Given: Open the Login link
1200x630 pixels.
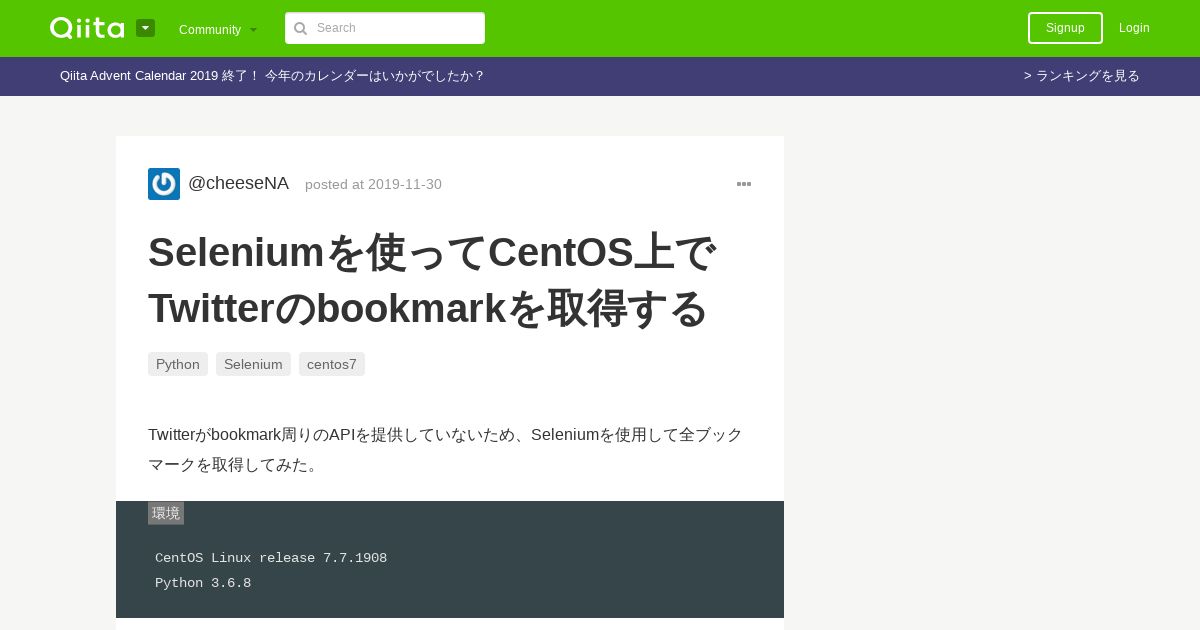Looking at the screenshot, I should pos(1134,28).
